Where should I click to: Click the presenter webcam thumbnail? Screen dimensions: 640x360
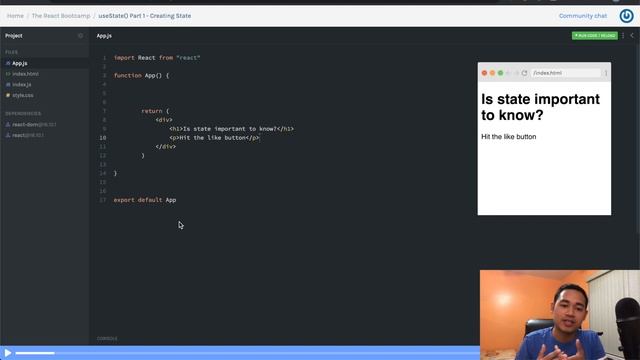pyautogui.click(x=560, y=315)
